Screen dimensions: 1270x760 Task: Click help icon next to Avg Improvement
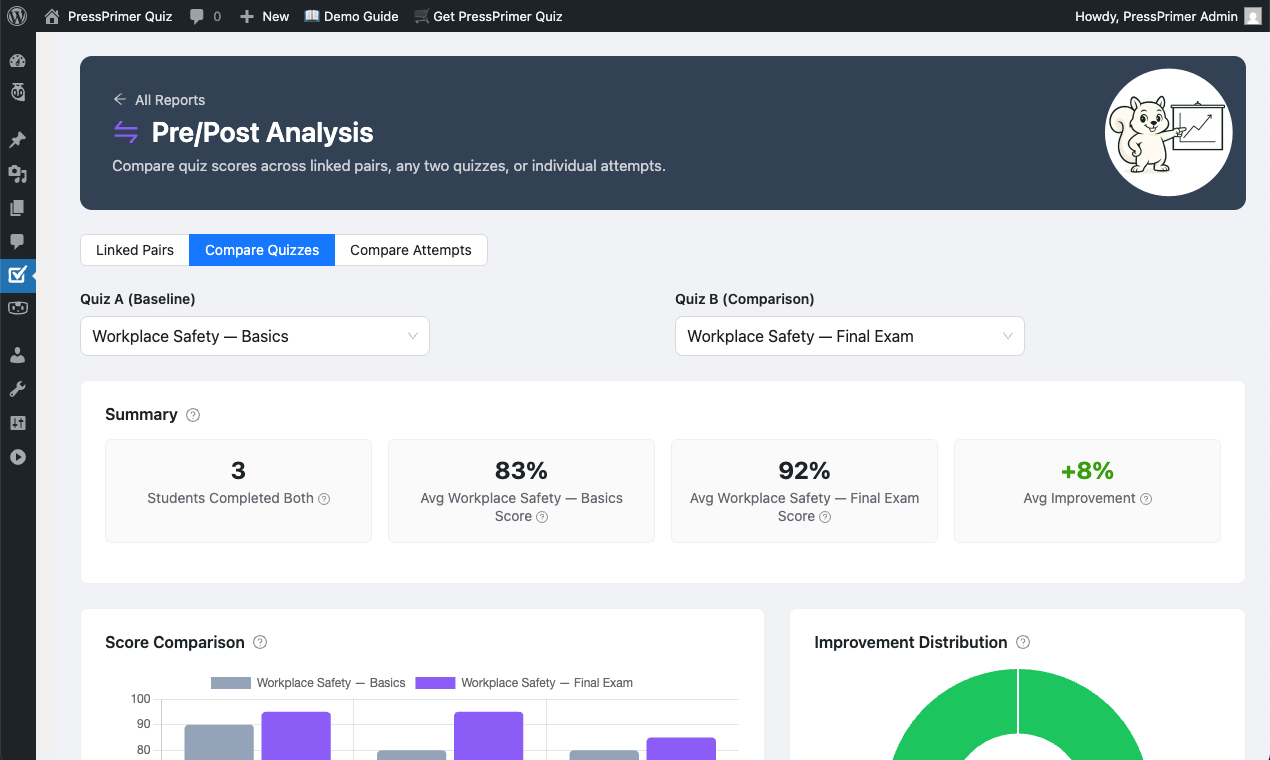[x=1146, y=499]
